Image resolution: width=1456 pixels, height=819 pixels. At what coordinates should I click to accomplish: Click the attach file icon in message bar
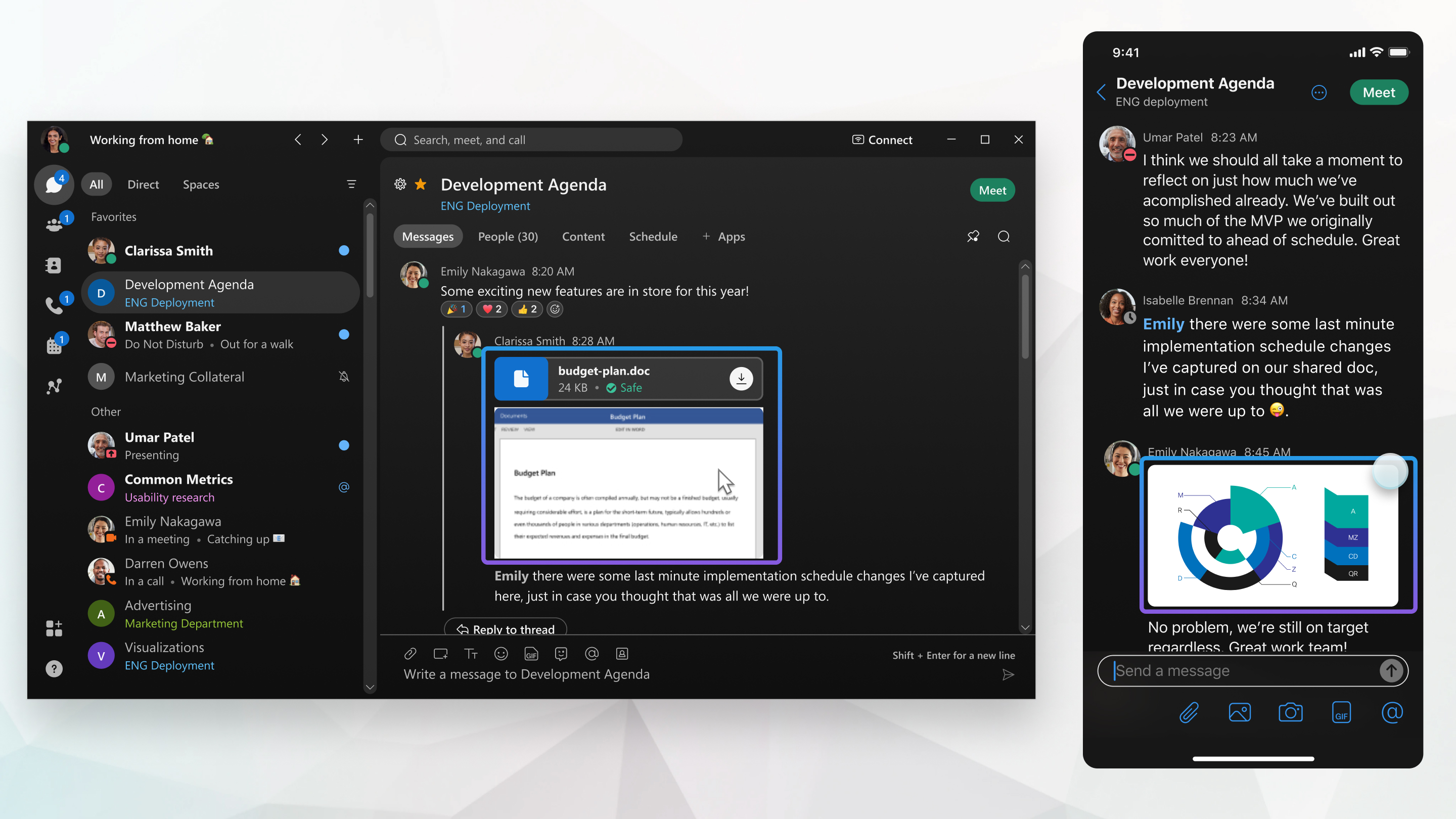click(409, 653)
